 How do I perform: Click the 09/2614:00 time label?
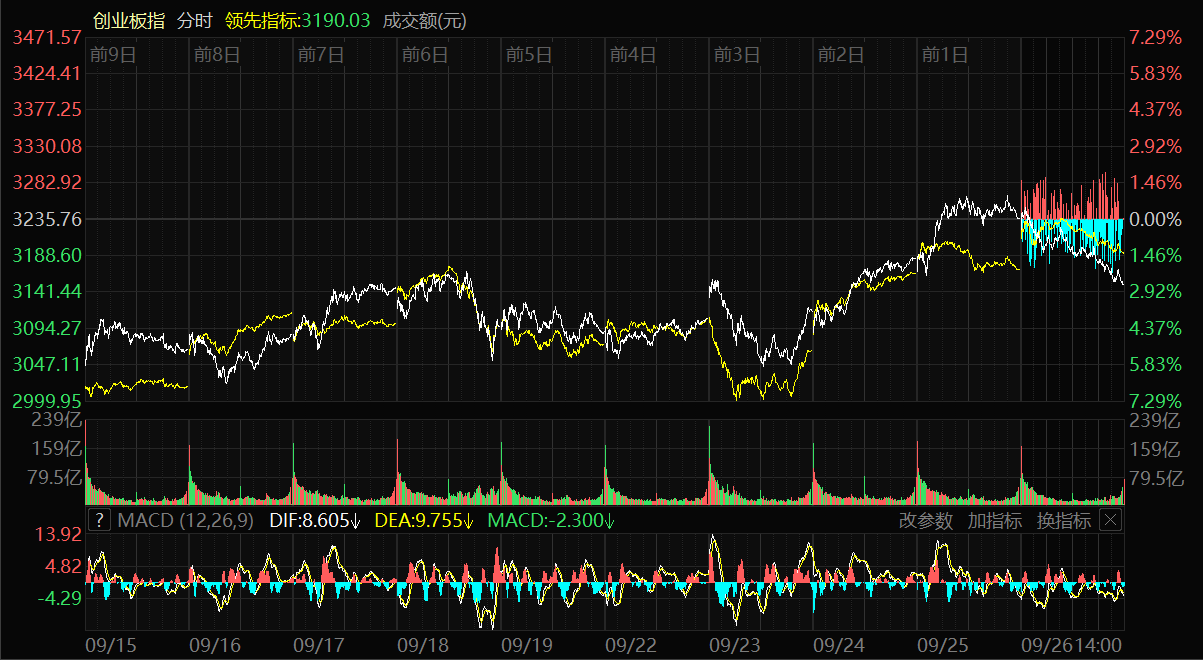(x=1073, y=646)
